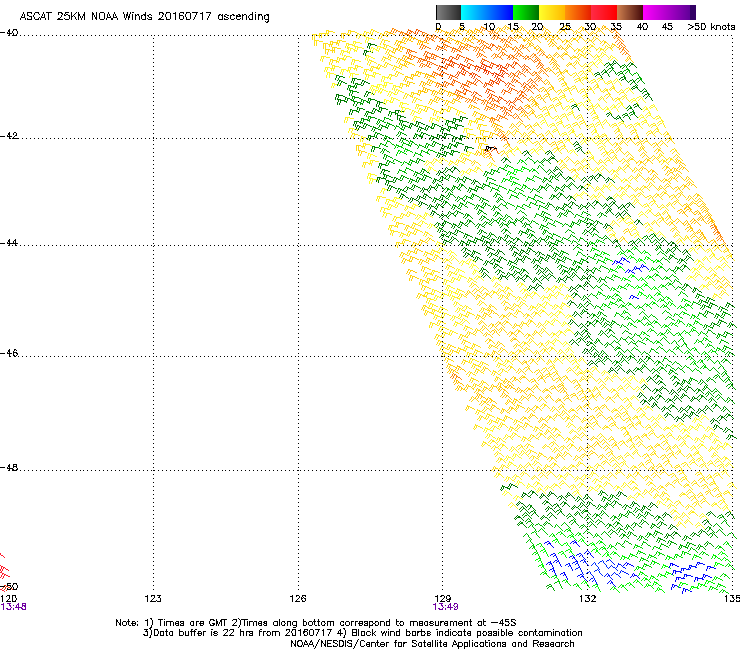Click the black contaminated wind barb near -42

(491, 149)
